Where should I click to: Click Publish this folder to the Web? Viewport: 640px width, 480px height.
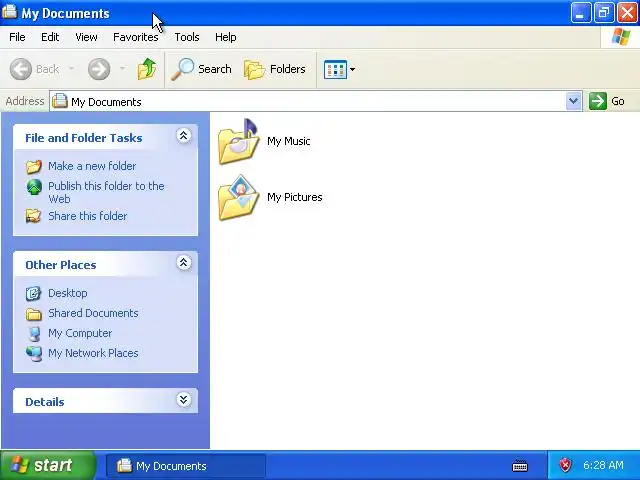coord(106,192)
